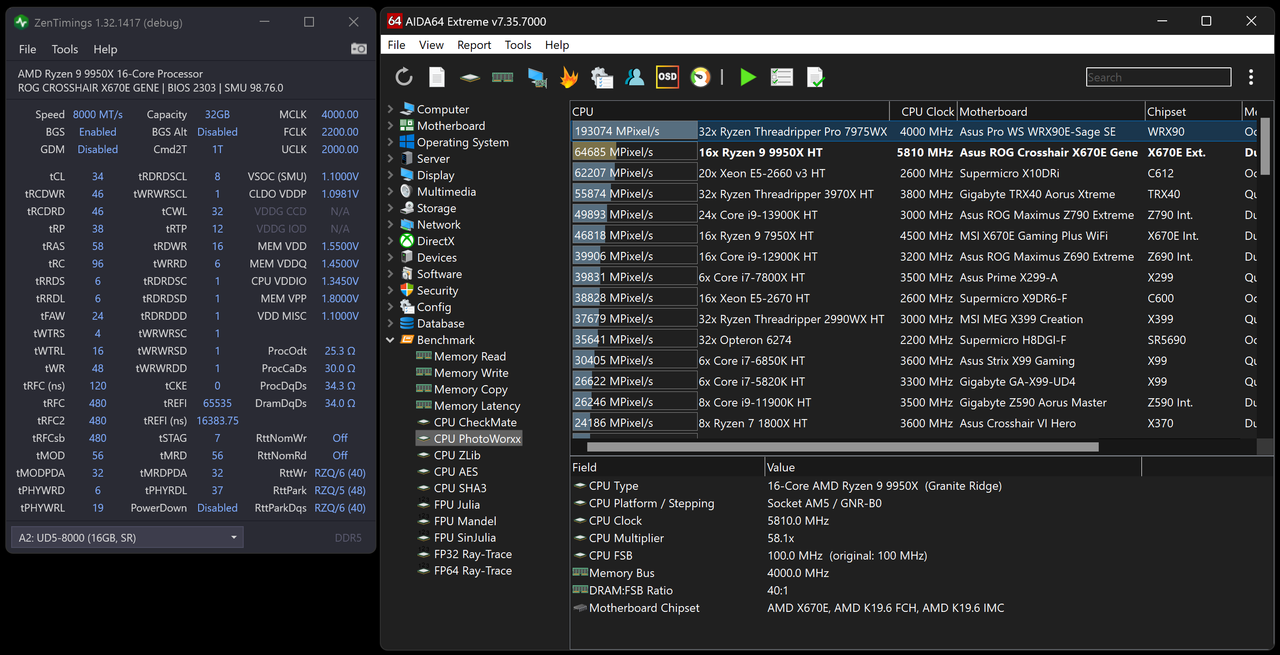
Task: Expand the Computer tree node
Action: 390,109
